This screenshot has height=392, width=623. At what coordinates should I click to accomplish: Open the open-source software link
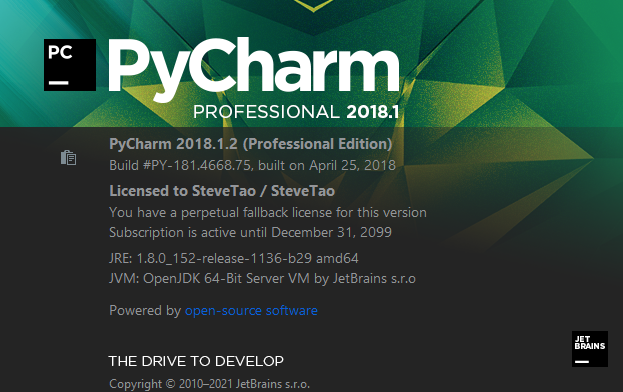click(x=251, y=310)
